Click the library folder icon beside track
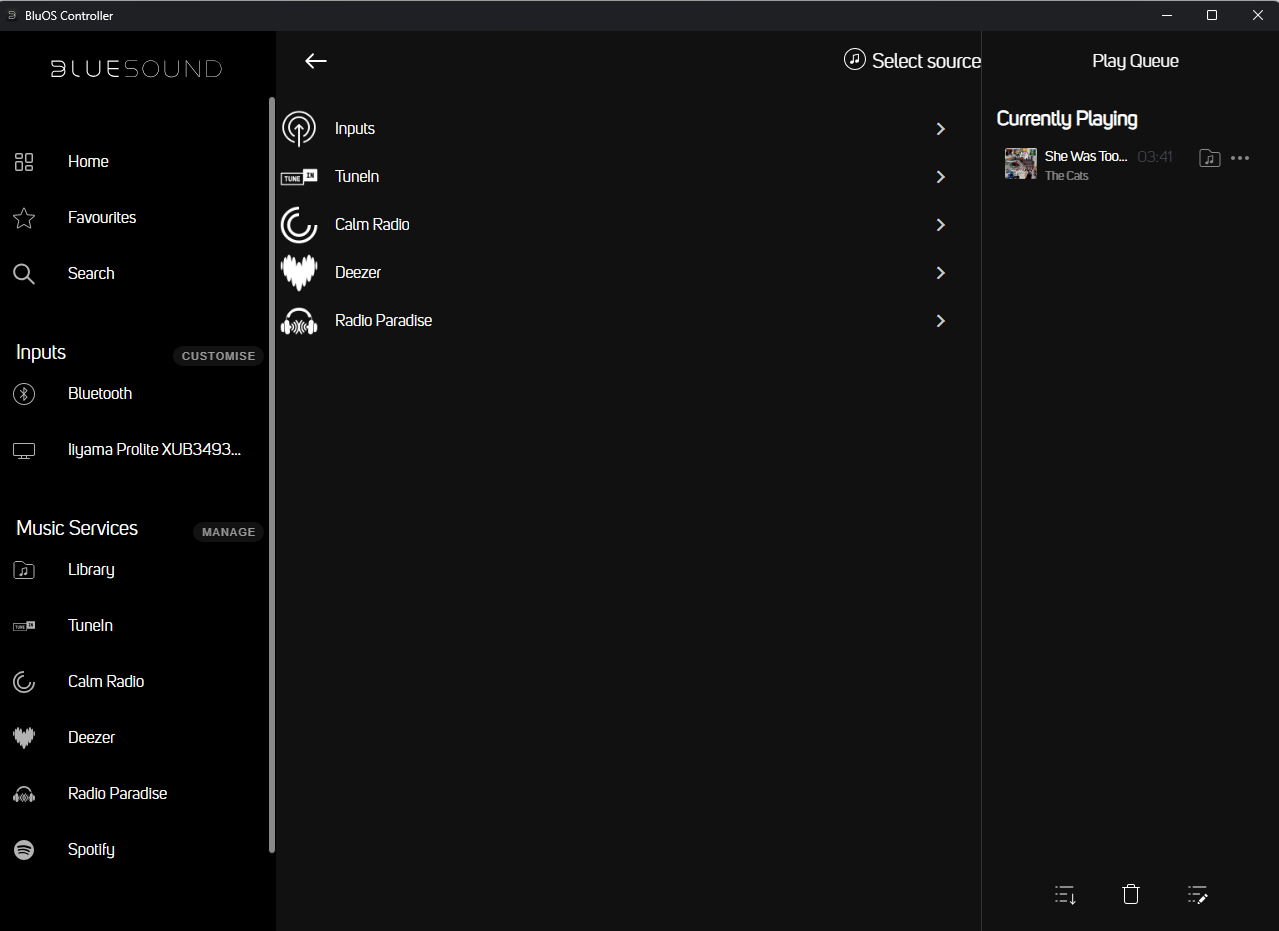This screenshot has width=1279, height=931. 1209,158
